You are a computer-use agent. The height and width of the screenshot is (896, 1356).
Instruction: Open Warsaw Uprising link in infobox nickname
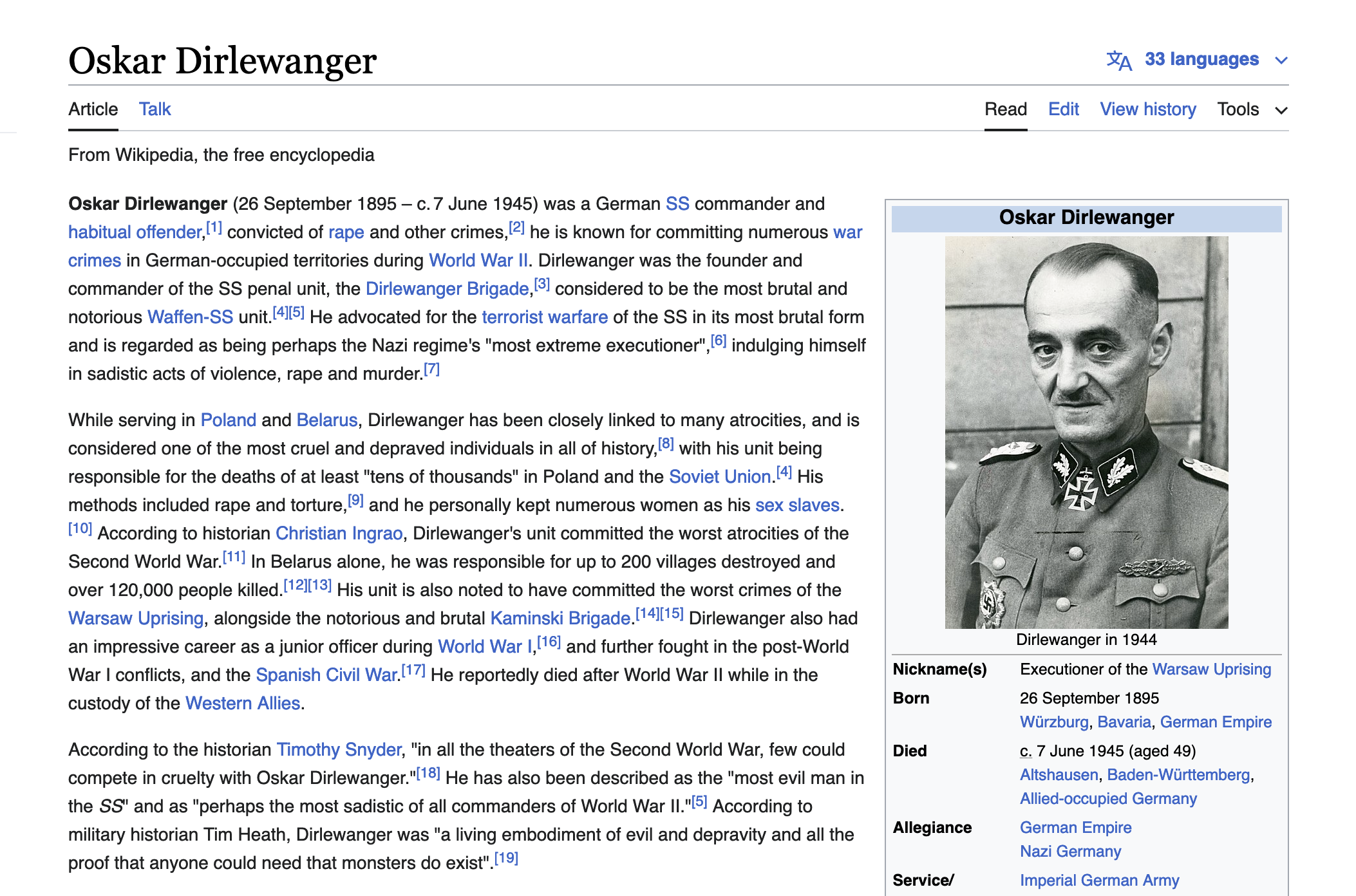tap(1212, 669)
